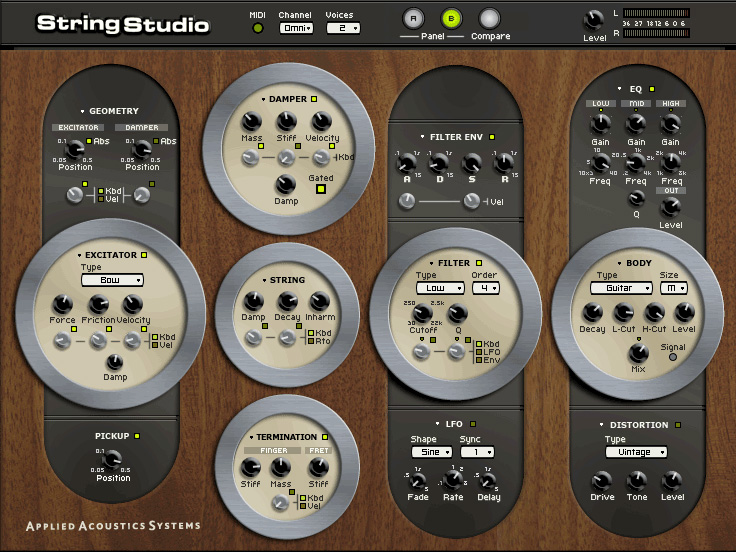This screenshot has width=736, height=552.
Task: Click the LFO Fade knob
Action: [x=417, y=481]
